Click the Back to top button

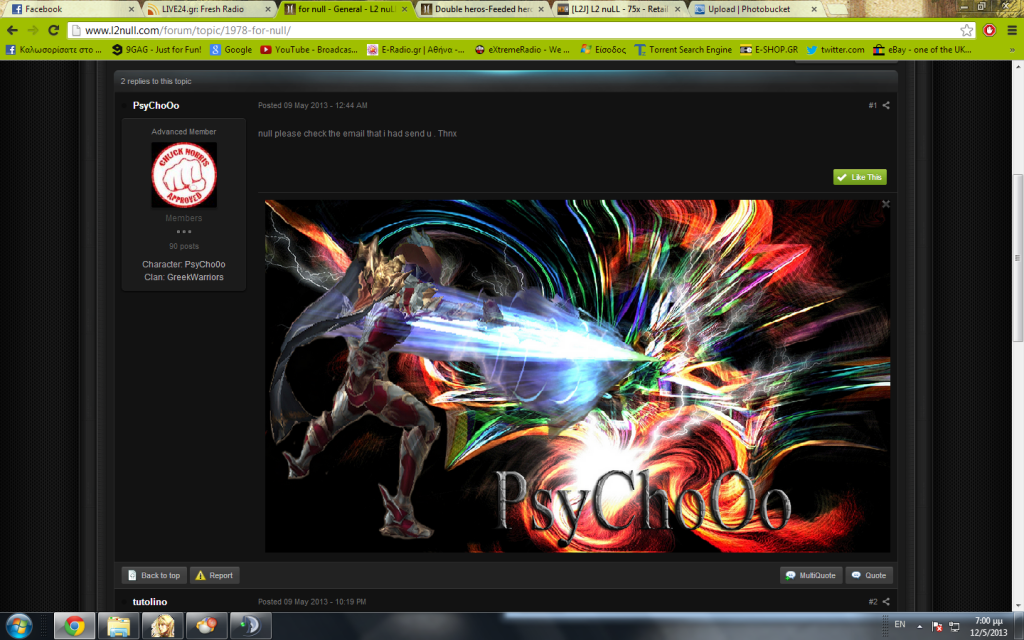coord(153,575)
